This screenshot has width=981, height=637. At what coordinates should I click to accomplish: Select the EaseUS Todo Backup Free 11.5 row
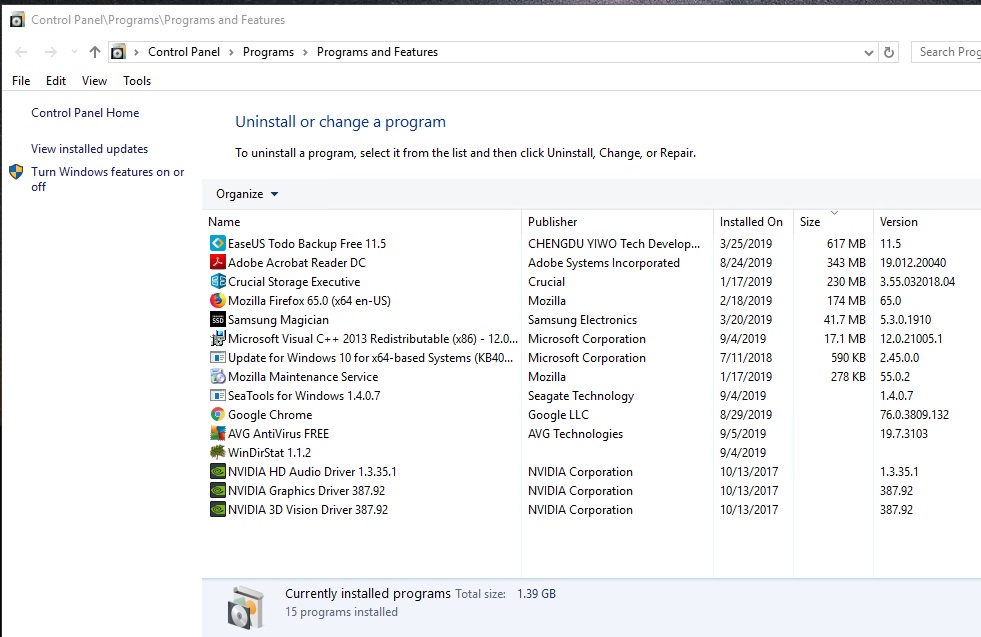click(592, 243)
